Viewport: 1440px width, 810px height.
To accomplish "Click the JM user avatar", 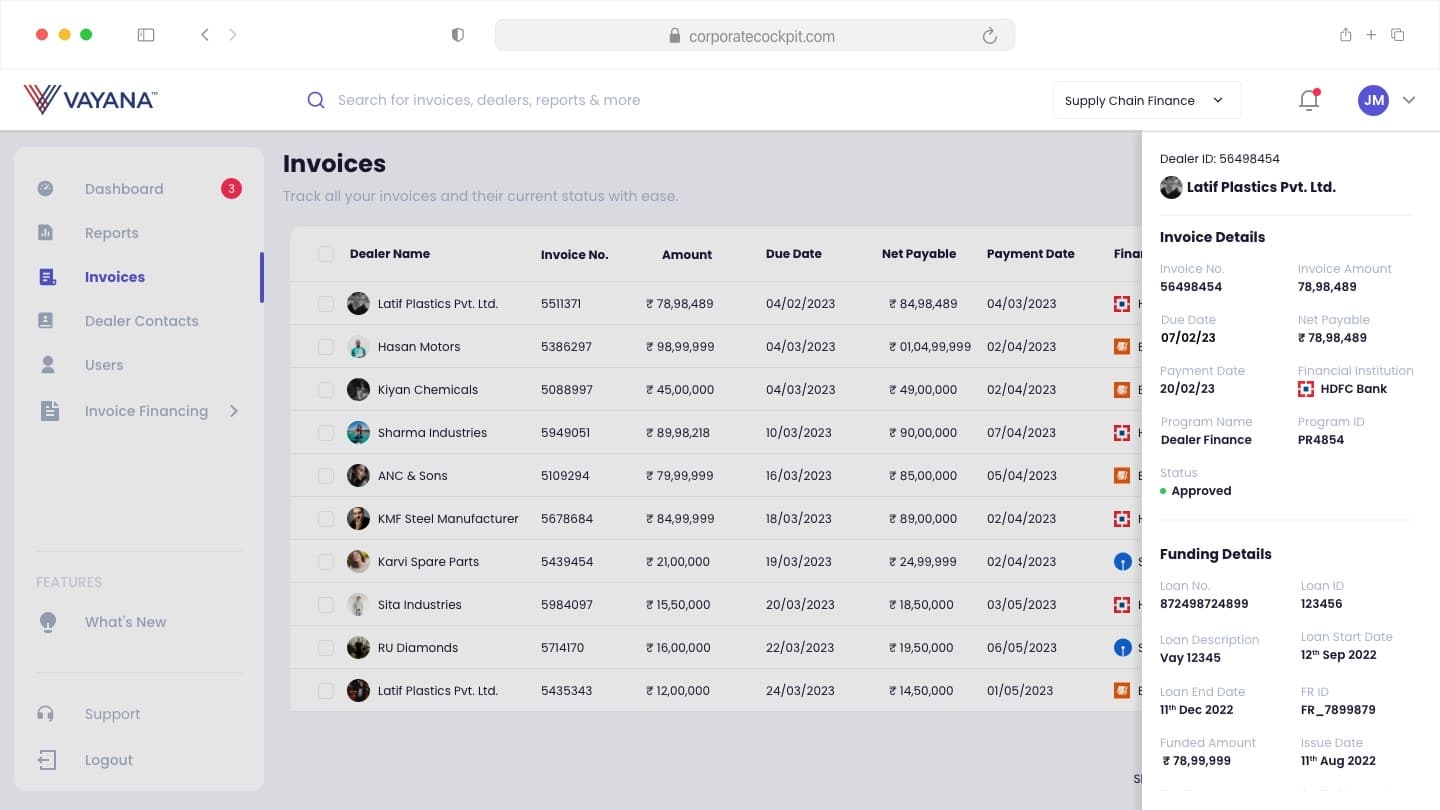I will pyautogui.click(x=1374, y=100).
